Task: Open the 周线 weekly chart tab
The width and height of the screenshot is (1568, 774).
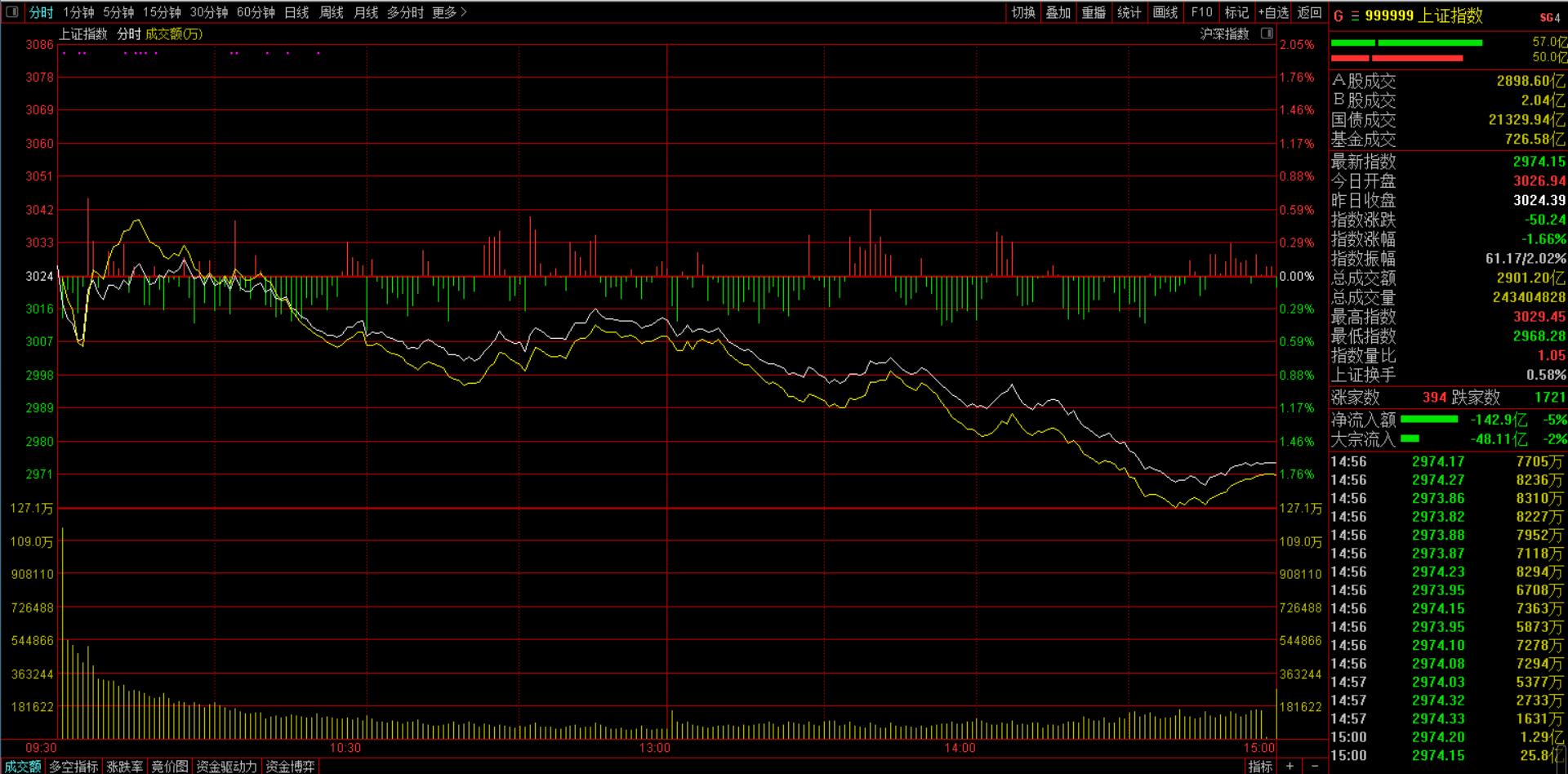Action: [332, 12]
